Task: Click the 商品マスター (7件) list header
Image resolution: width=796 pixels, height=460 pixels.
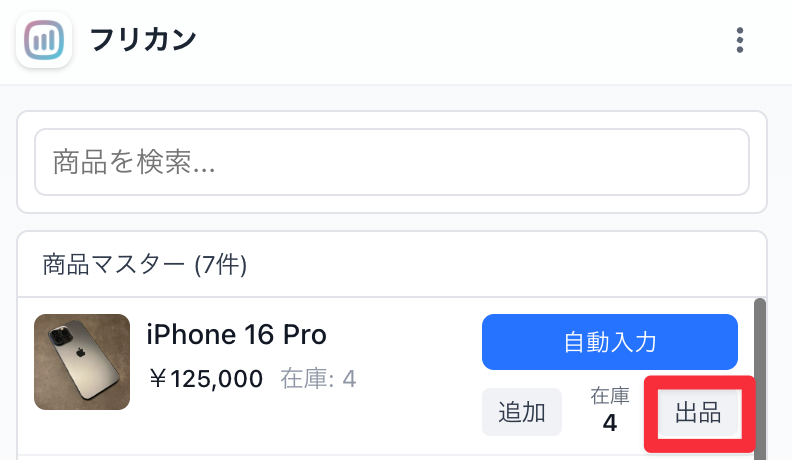Action: pyautogui.click(x=144, y=264)
